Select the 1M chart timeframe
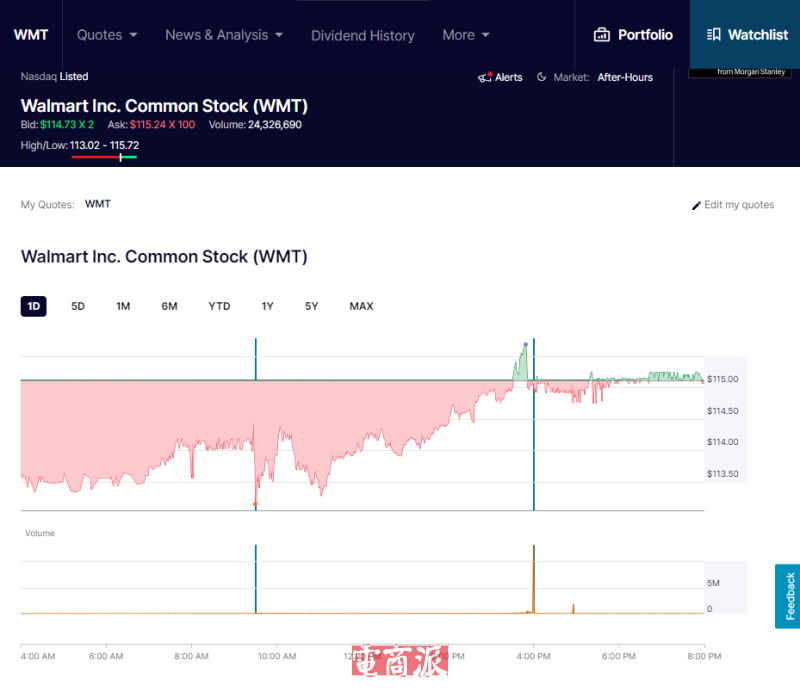Viewport: 800px width, 698px height. (x=123, y=306)
